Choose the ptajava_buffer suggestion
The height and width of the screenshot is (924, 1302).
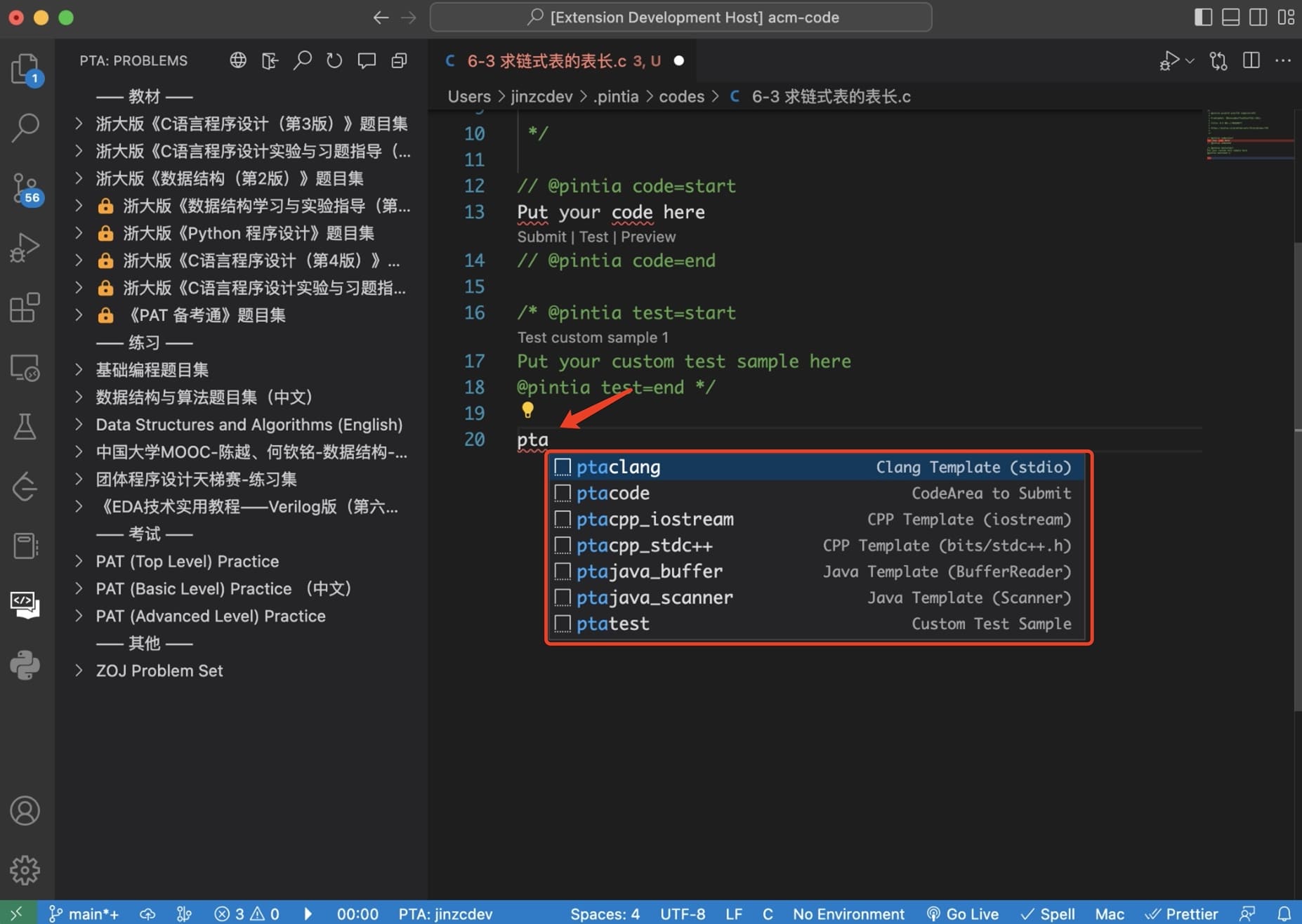pyautogui.click(x=815, y=572)
